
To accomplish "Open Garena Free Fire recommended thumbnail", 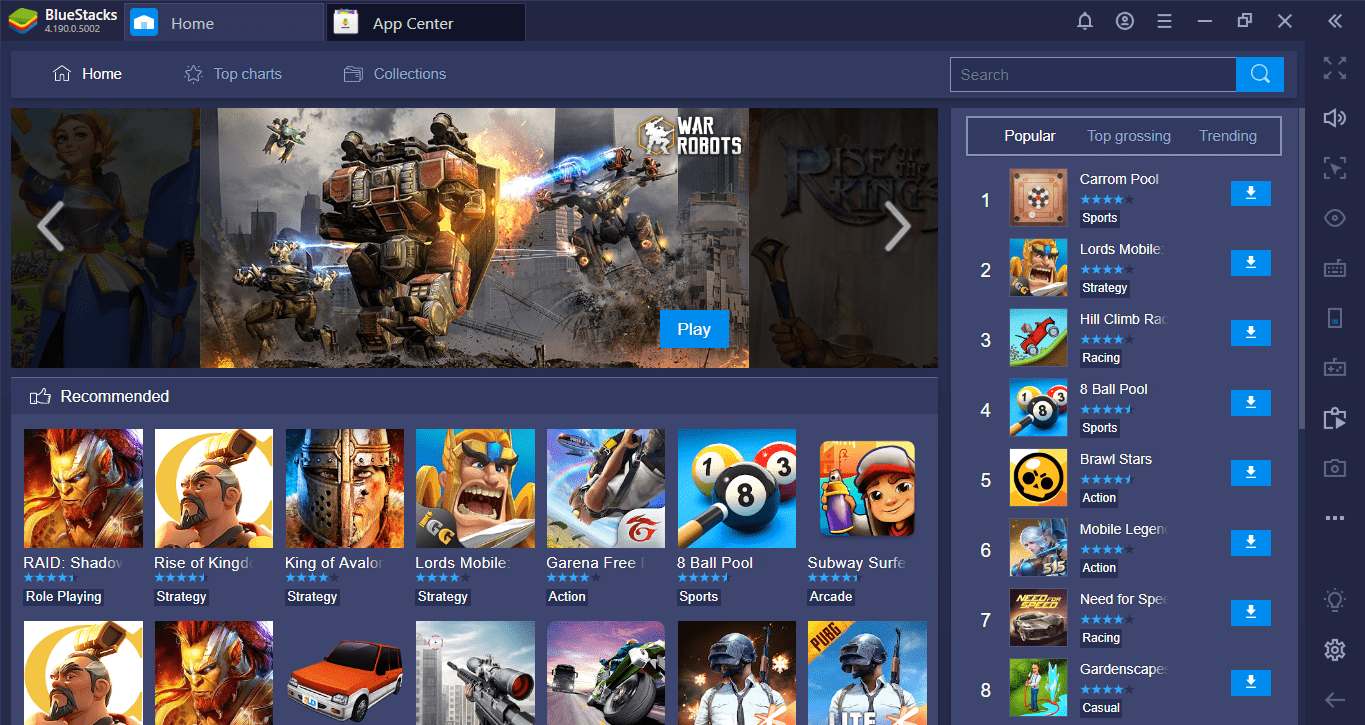I will click(x=606, y=488).
